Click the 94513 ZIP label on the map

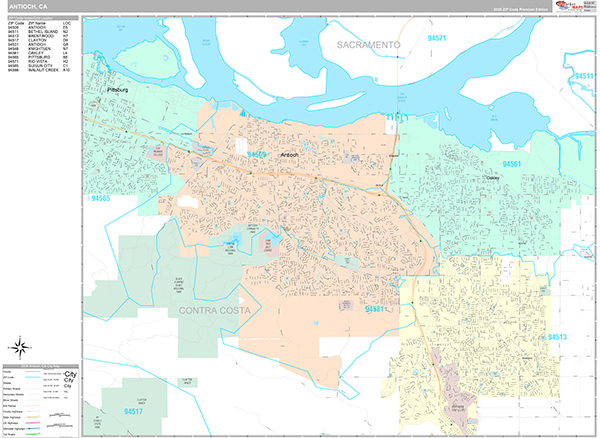pyautogui.click(x=558, y=337)
